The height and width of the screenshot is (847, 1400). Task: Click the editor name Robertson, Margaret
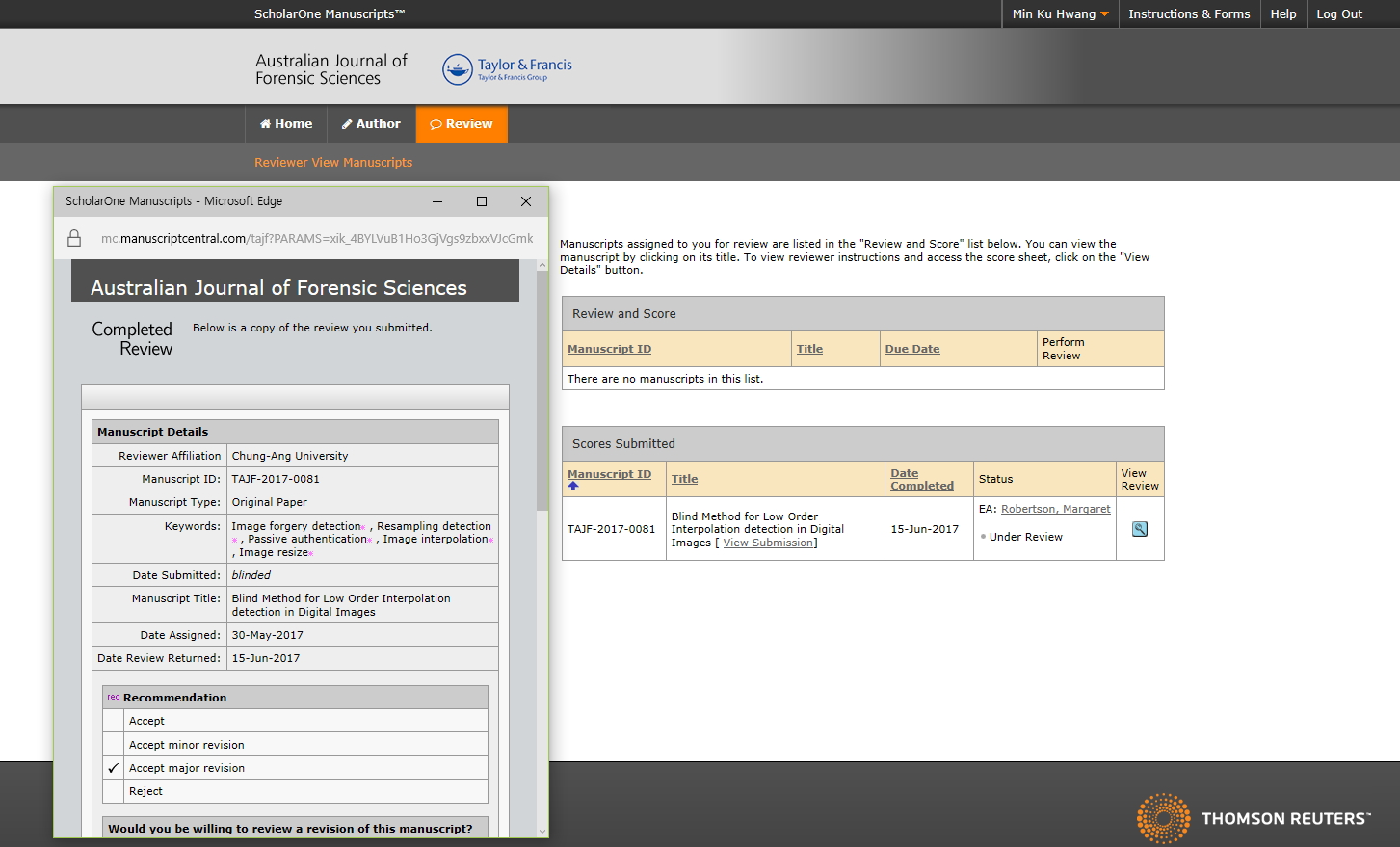(1056, 509)
